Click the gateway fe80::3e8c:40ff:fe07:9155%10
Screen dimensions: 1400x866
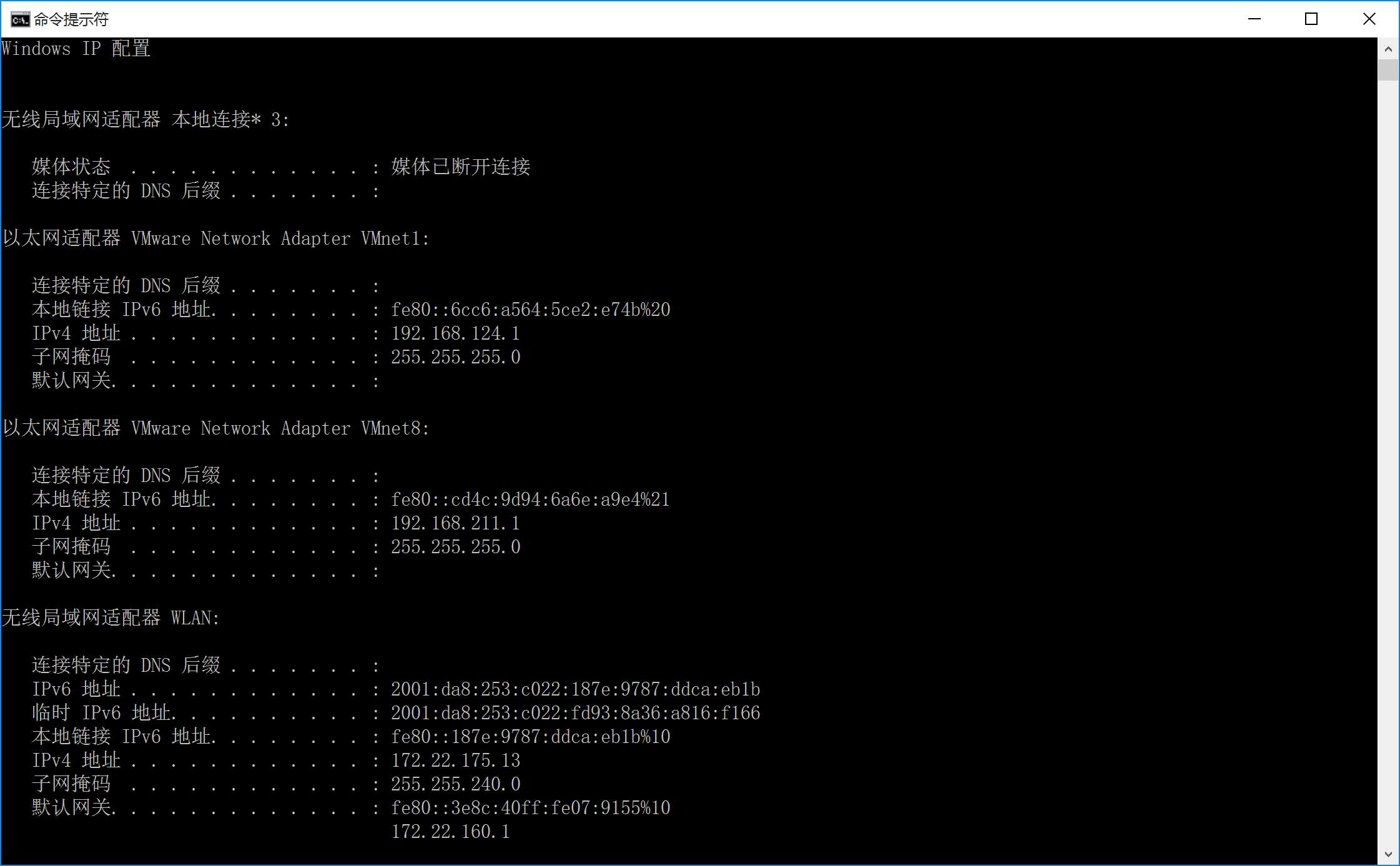[531, 808]
